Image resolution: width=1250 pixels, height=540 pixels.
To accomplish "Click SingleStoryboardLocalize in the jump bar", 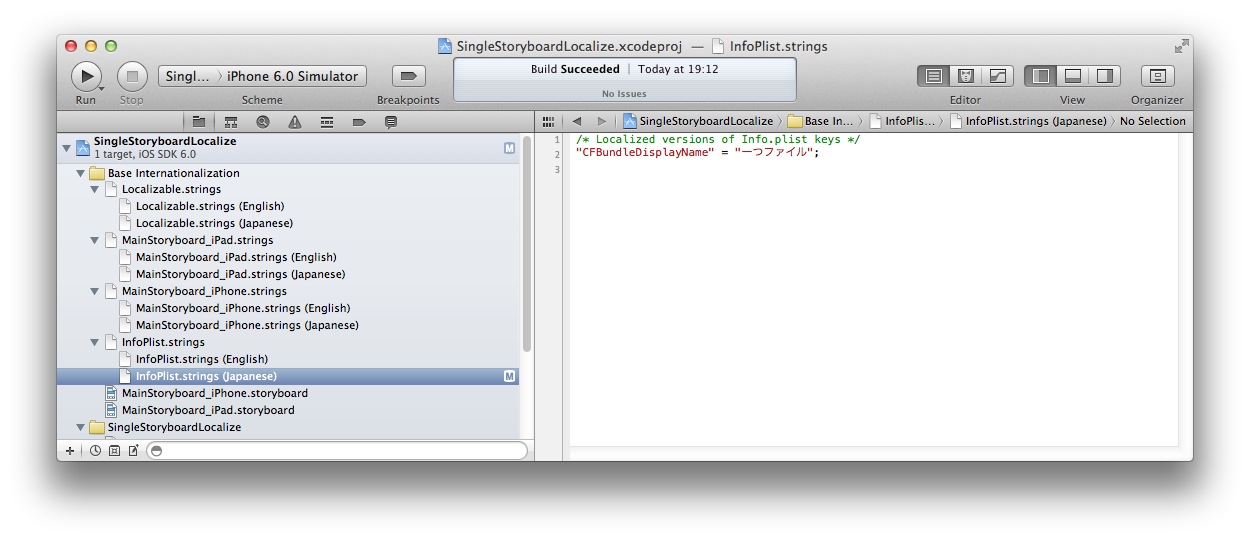I will point(699,121).
